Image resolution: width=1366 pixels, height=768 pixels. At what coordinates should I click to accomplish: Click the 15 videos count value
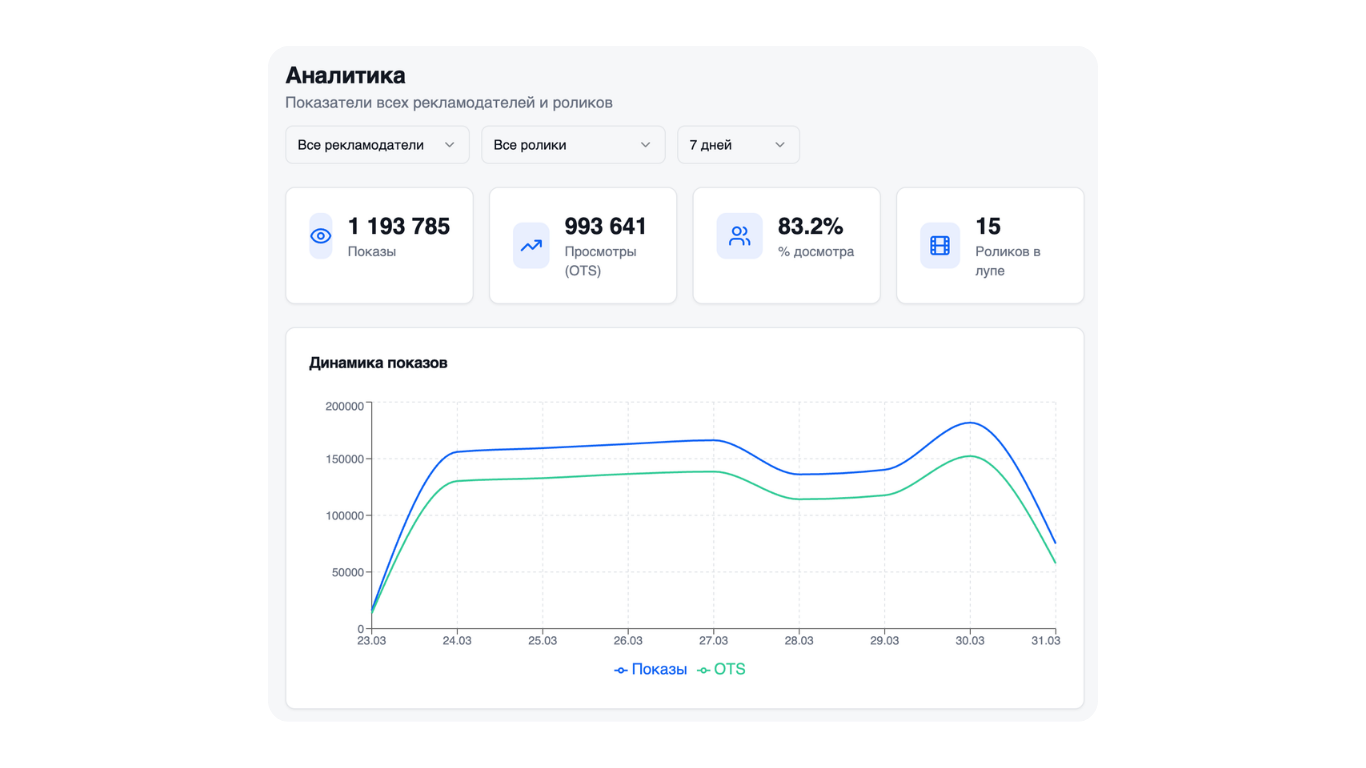point(988,226)
